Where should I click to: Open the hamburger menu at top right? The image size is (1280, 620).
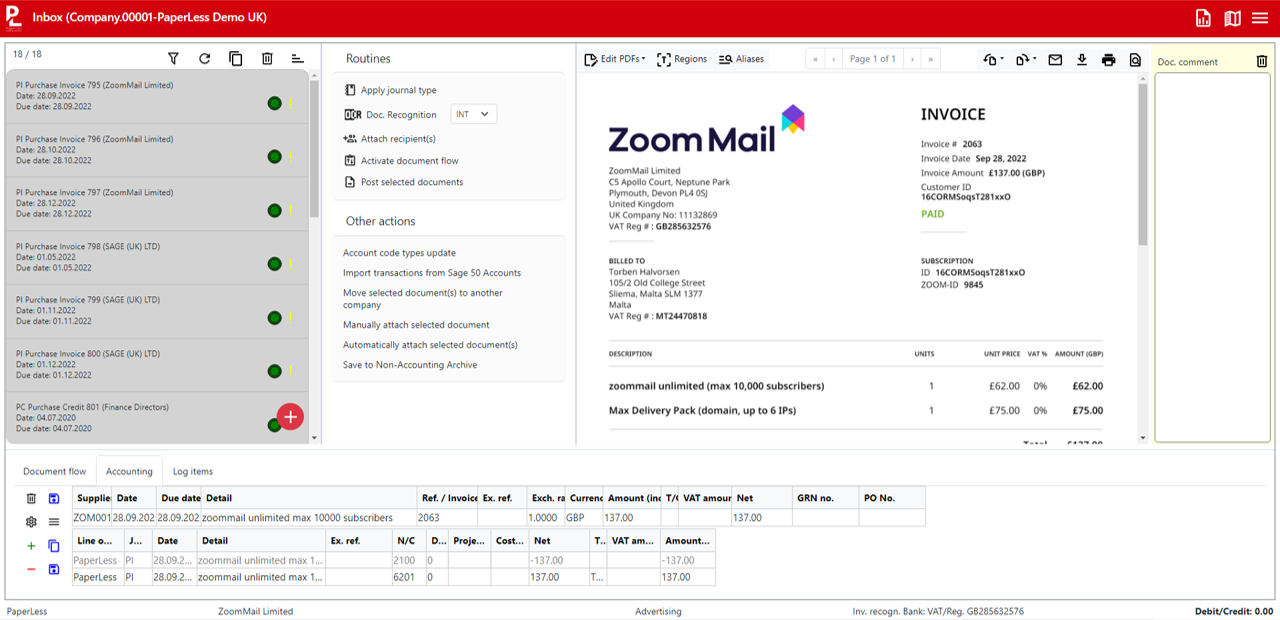[x=1260, y=17]
